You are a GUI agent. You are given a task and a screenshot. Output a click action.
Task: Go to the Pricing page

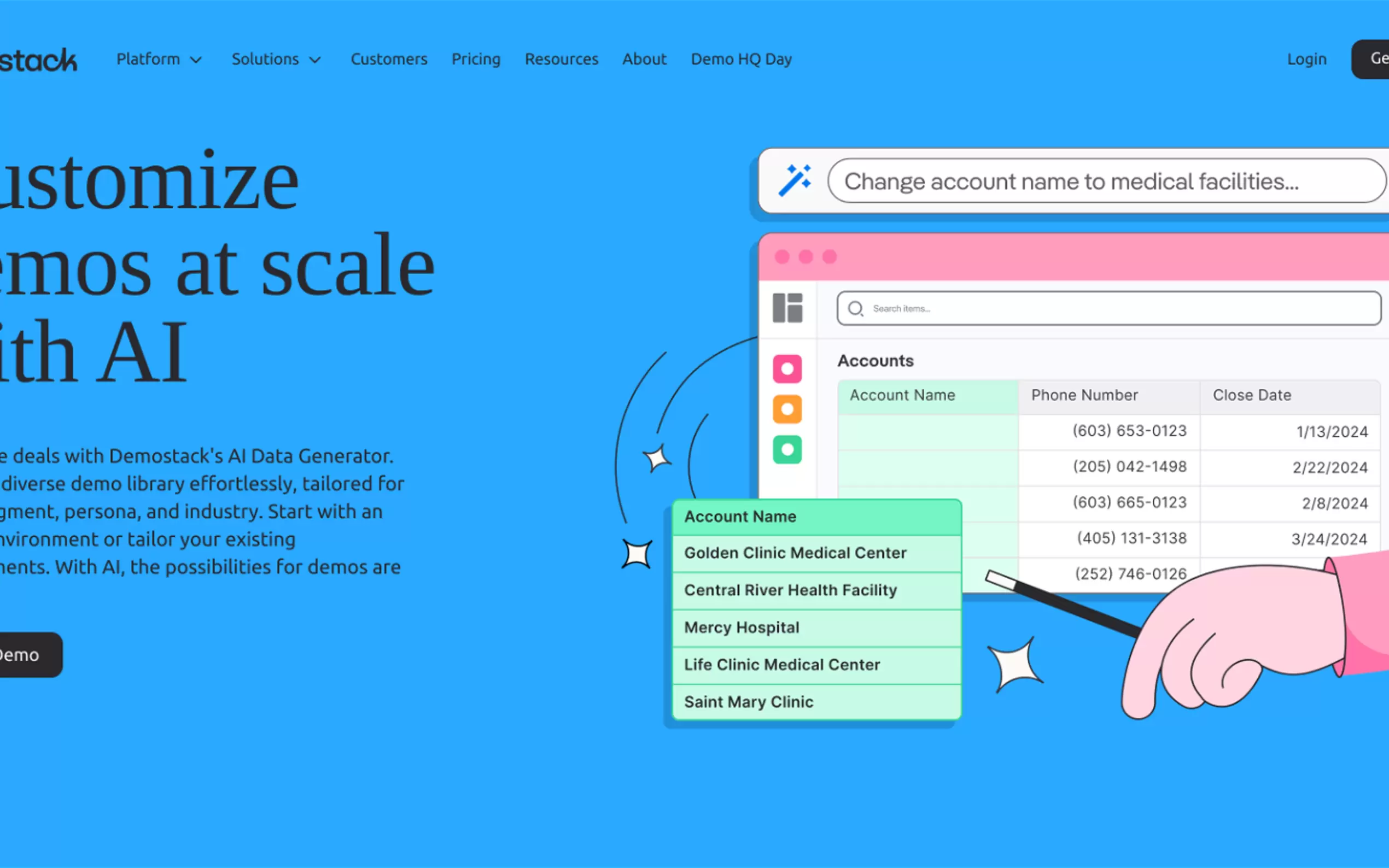click(x=475, y=59)
